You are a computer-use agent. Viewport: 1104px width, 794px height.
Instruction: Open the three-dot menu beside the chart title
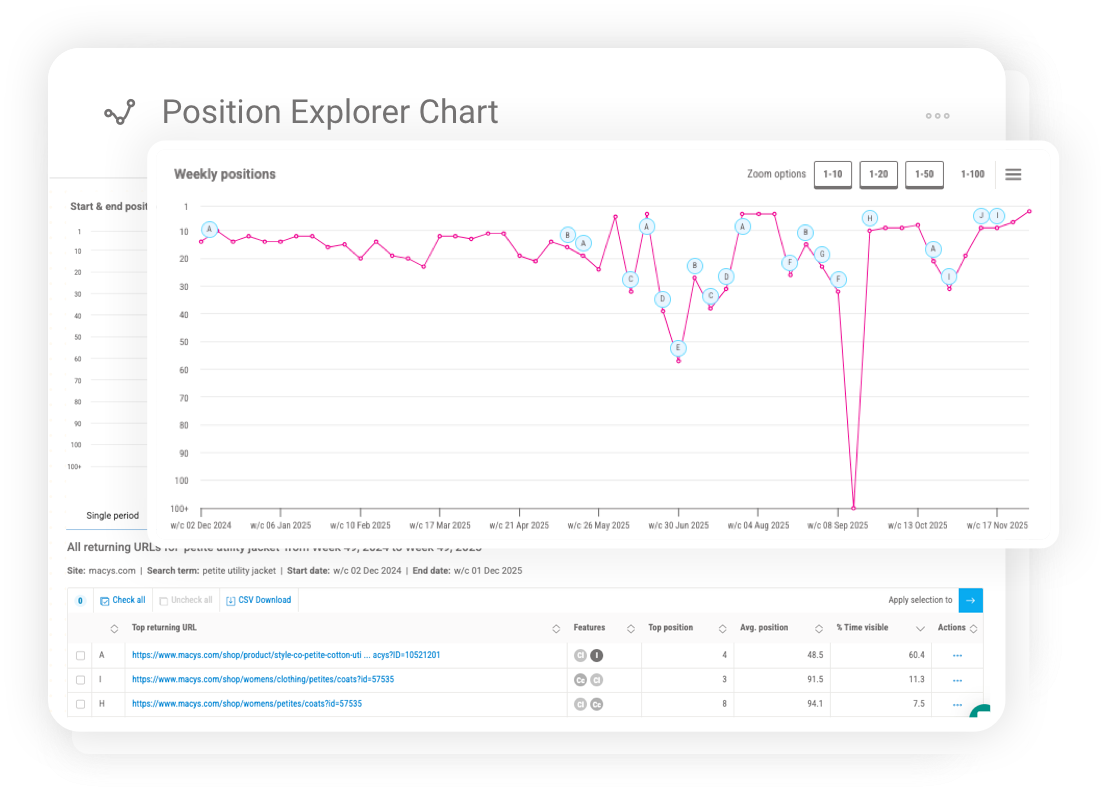click(937, 116)
